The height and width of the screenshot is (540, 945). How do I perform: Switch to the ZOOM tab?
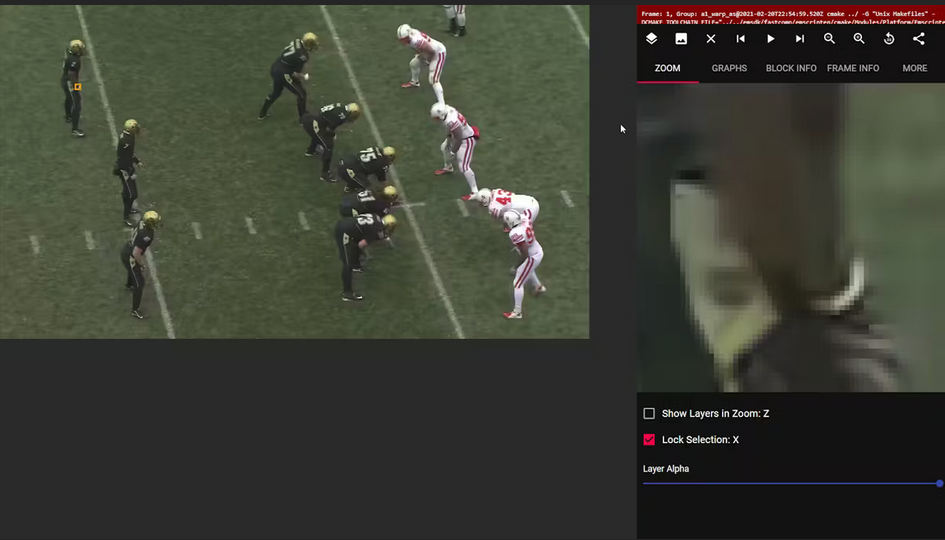pyautogui.click(x=667, y=68)
